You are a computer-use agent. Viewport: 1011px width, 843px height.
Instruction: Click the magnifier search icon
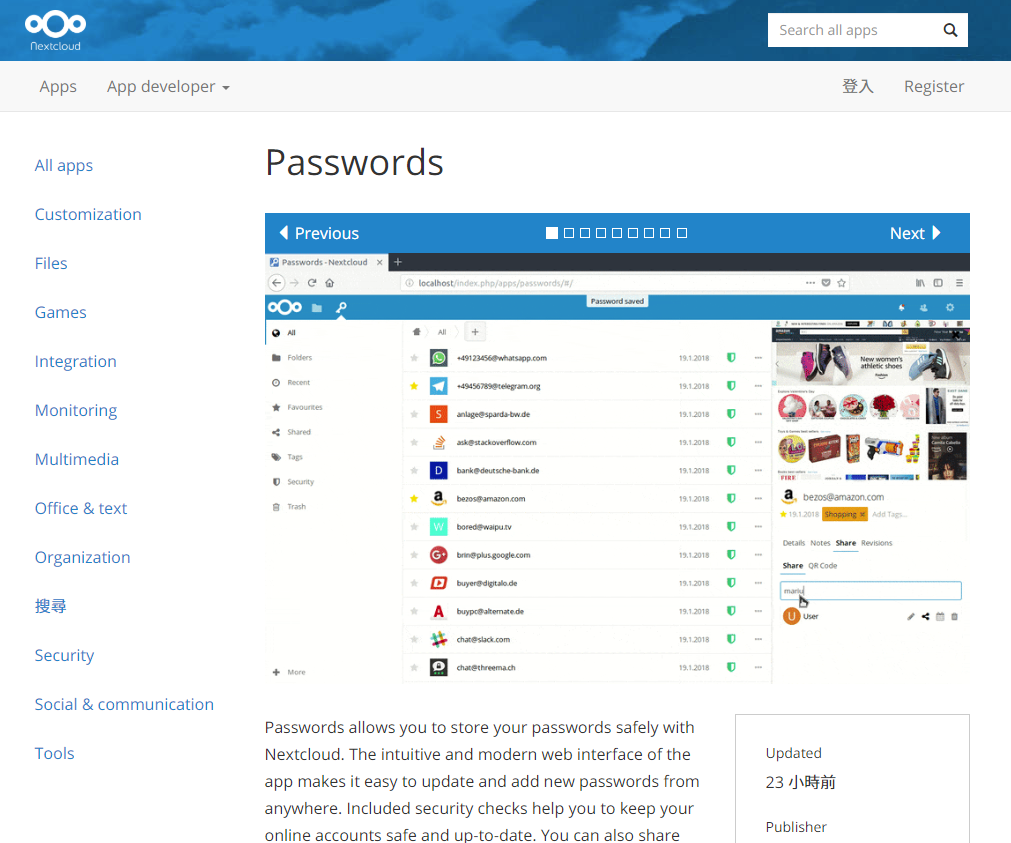[x=950, y=30]
